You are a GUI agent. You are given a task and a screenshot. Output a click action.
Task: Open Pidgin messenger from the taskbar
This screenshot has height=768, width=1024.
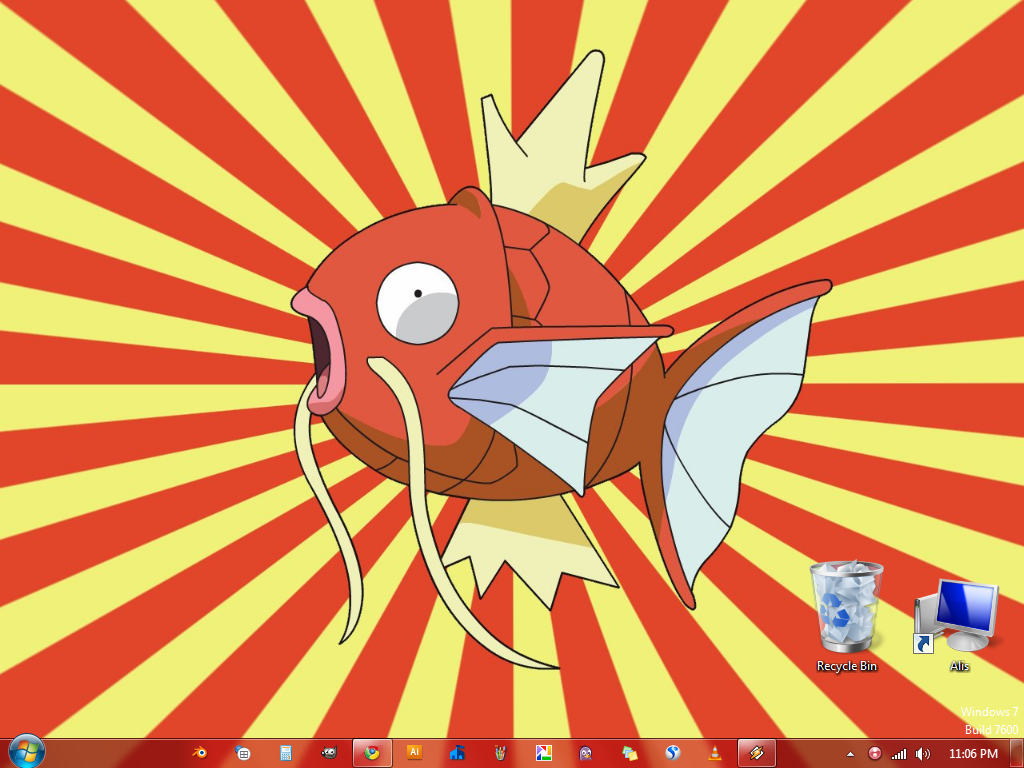click(x=586, y=753)
